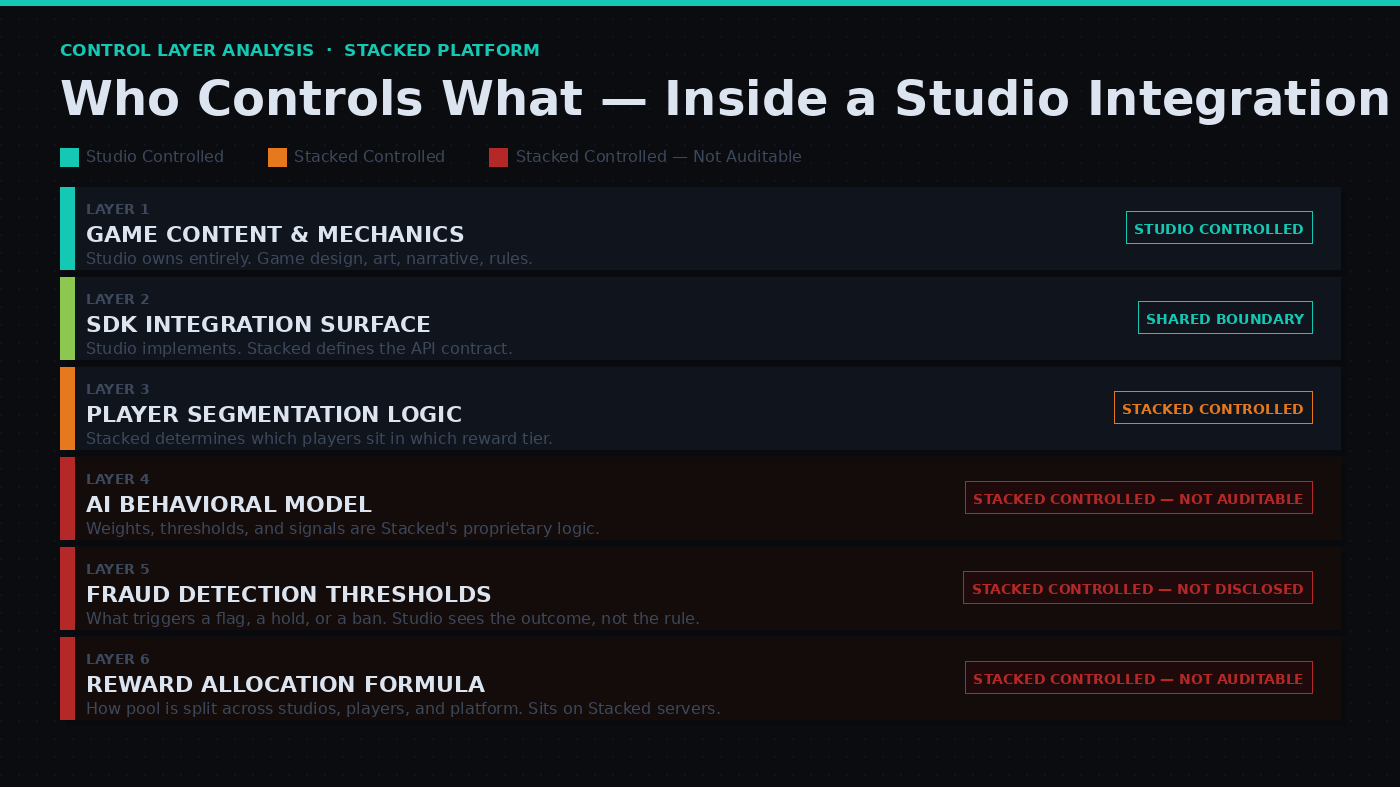Click the CONTROL LAYER ANALYSIS subtitle
The width and height of the screenshot is (1400, 787).
coord(300,50)
